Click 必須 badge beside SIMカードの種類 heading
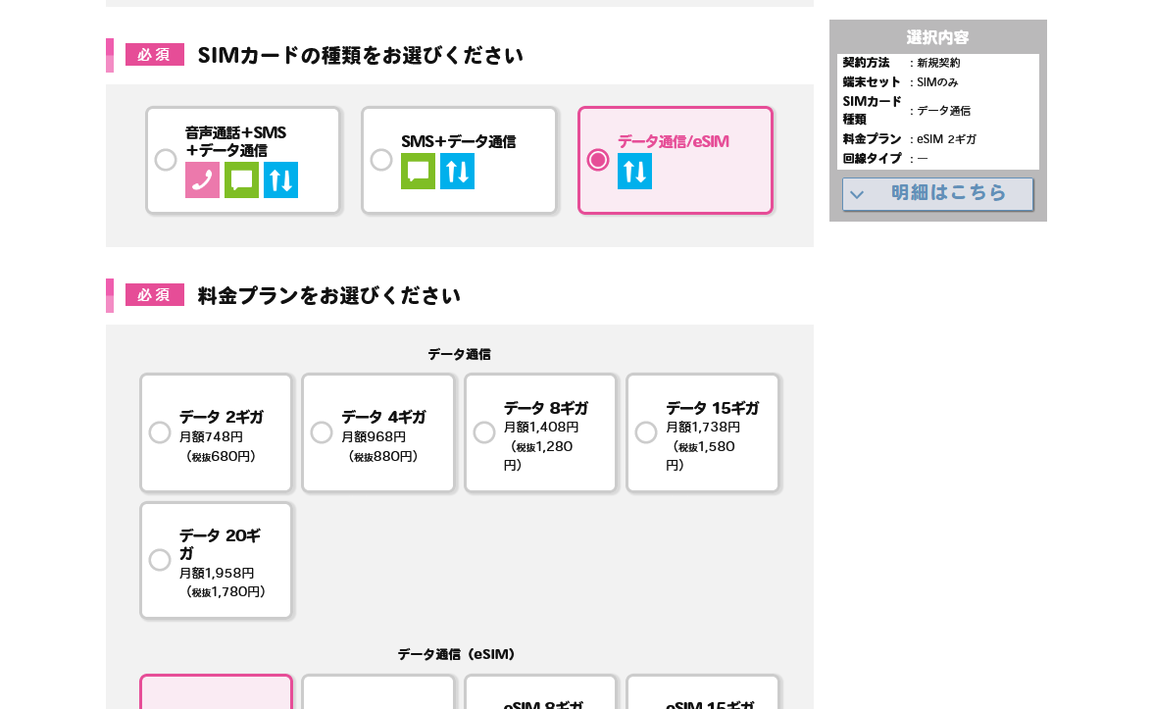Viewport: 1152px width, 709px height. tap(154, 55)
